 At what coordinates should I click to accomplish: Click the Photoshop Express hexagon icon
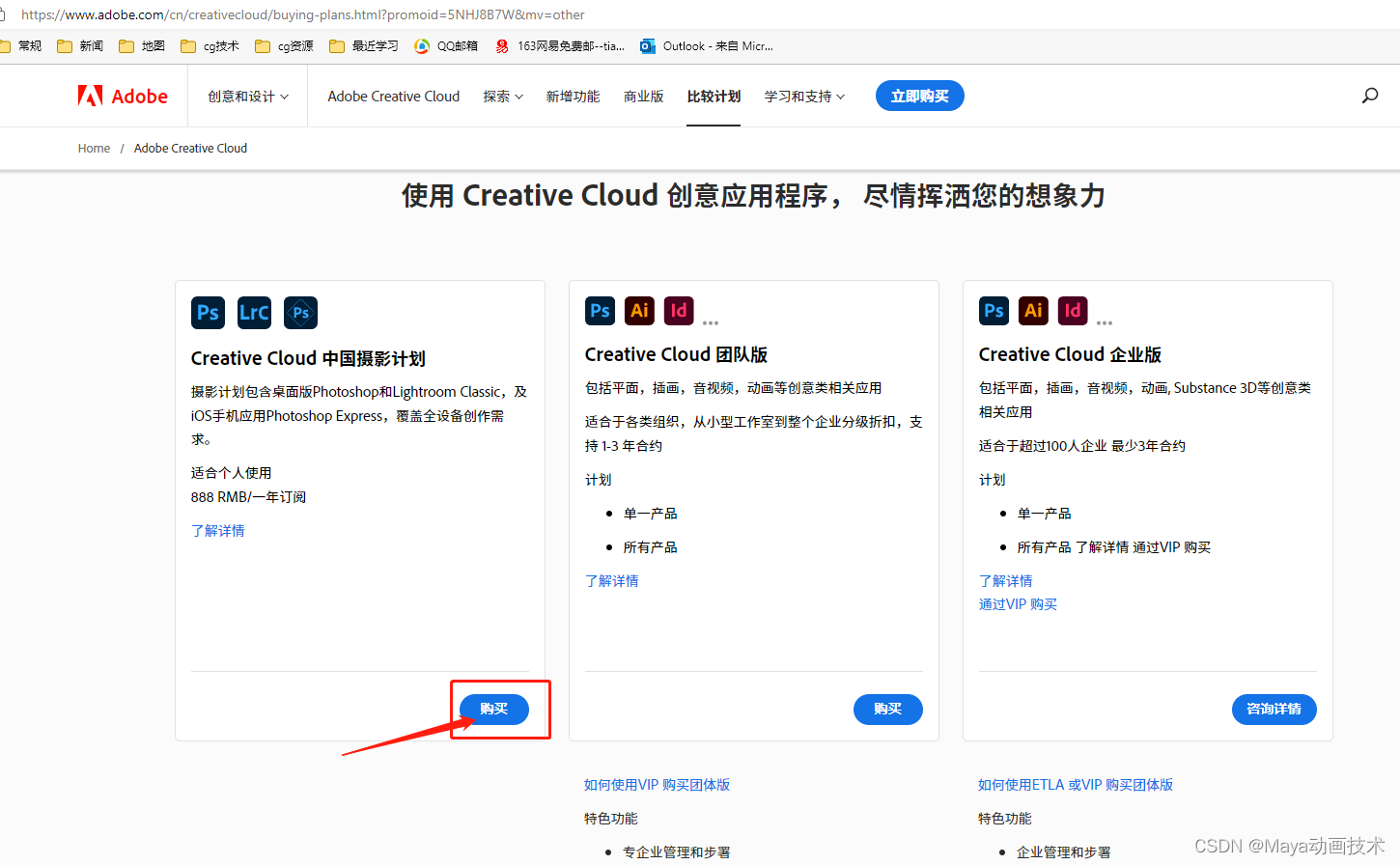click(x=300, y=313)
